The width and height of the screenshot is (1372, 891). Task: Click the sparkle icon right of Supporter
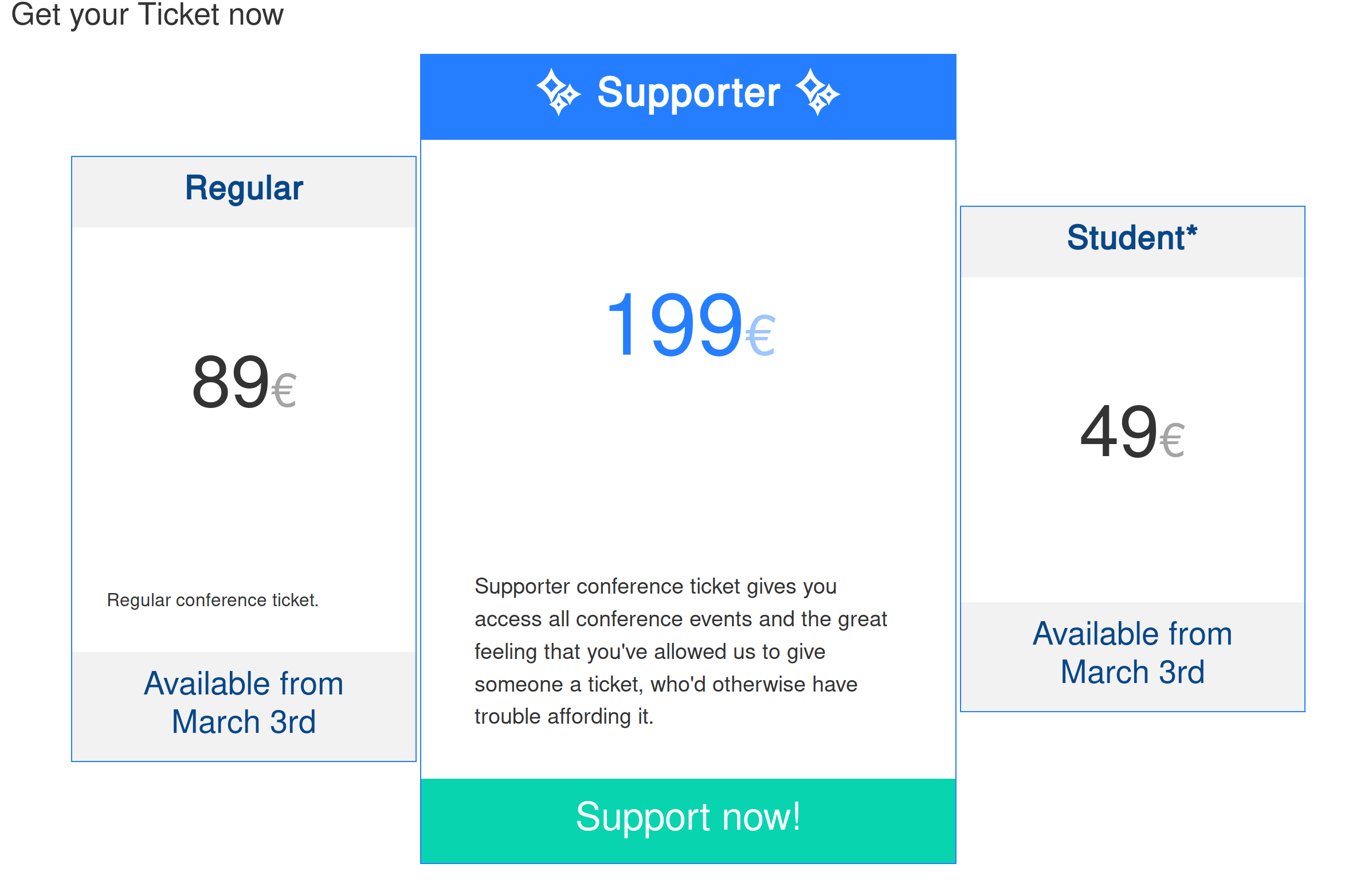(x=817, y=92)
